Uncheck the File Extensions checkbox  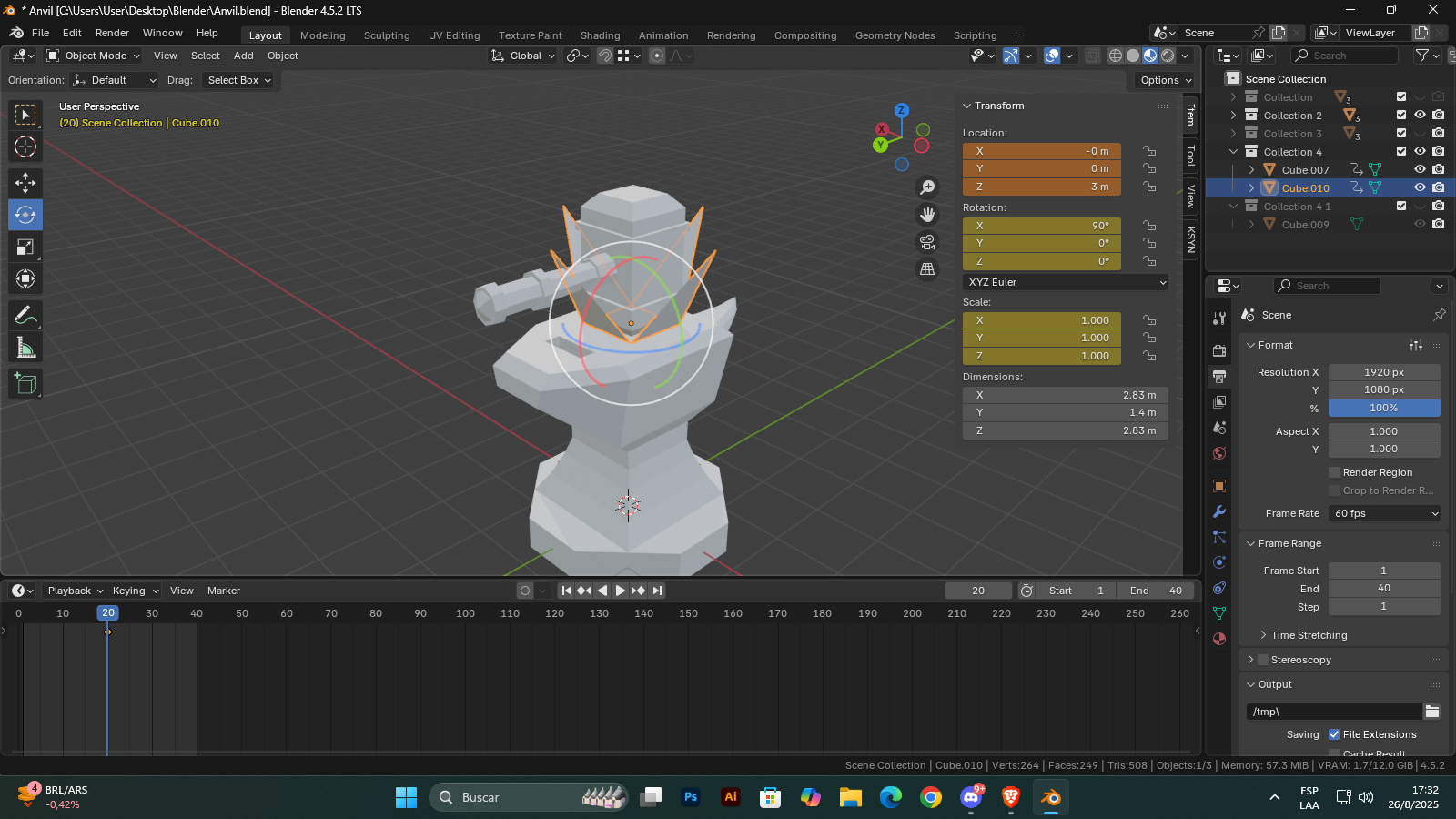click(1334, 734)
